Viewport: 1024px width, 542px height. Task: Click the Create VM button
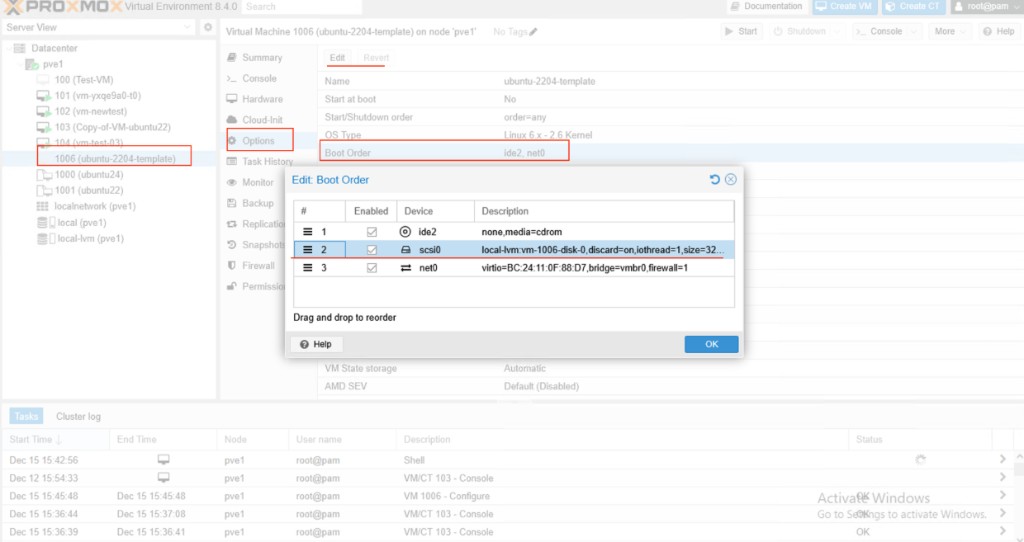tap(844, 7)
